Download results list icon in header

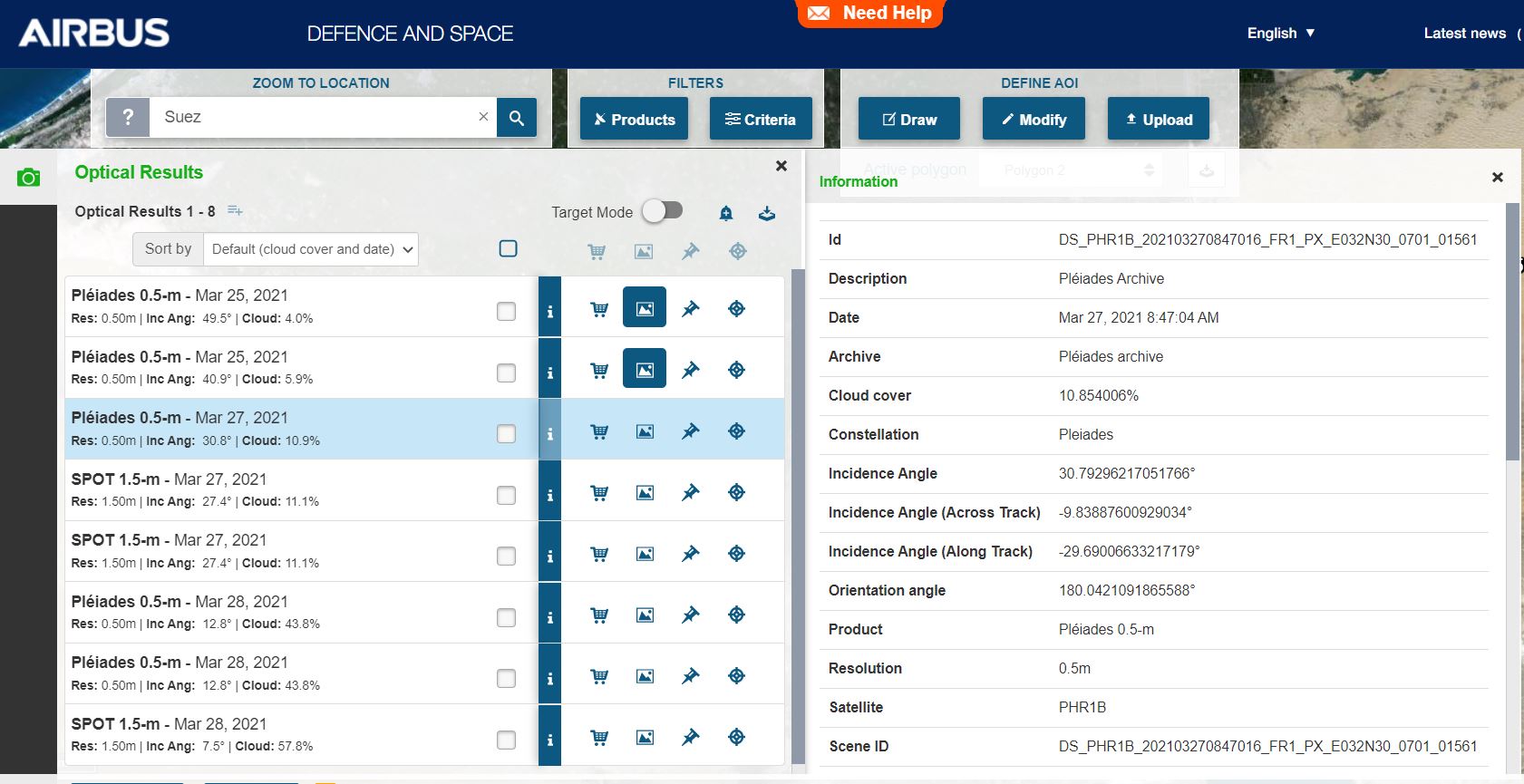click(x=767, y=213)
